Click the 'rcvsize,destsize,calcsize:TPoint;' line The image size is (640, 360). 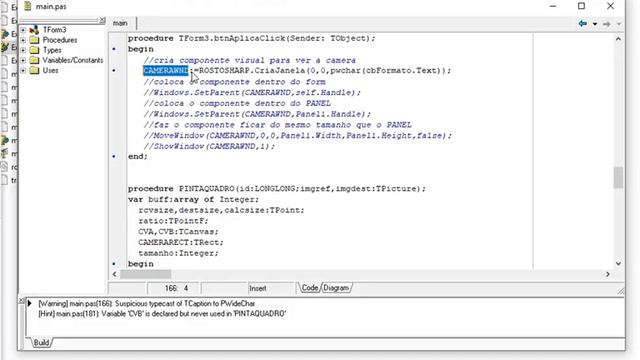[x=221, y=210]
